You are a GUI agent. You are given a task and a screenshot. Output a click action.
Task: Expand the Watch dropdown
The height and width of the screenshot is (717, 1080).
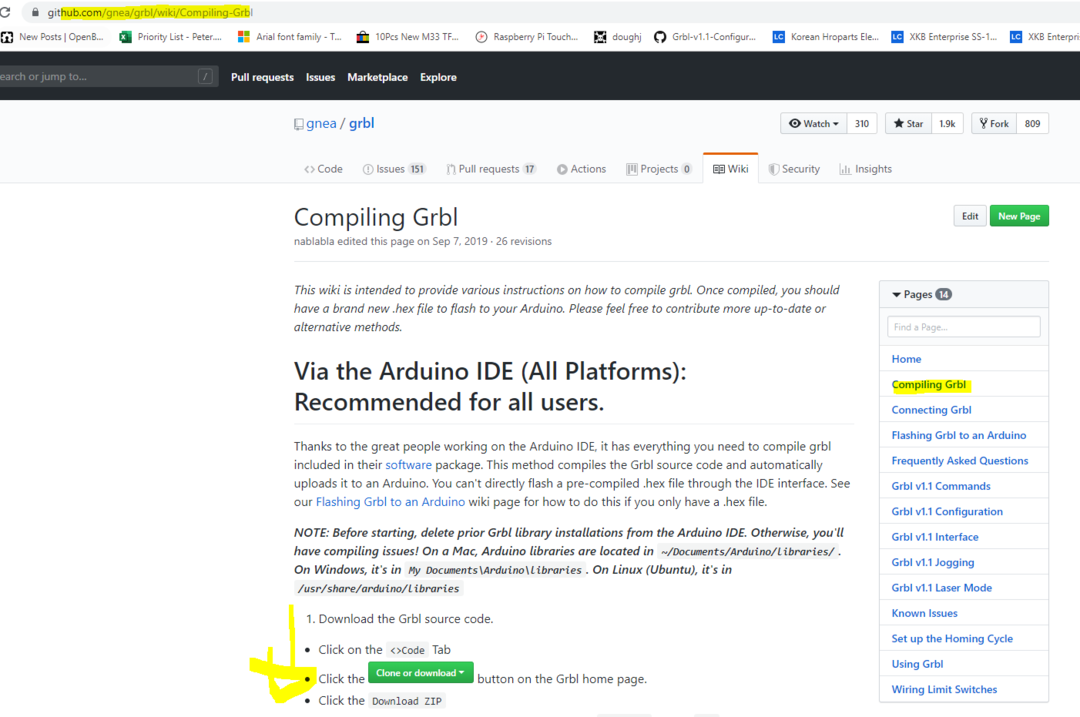(814, 124)
